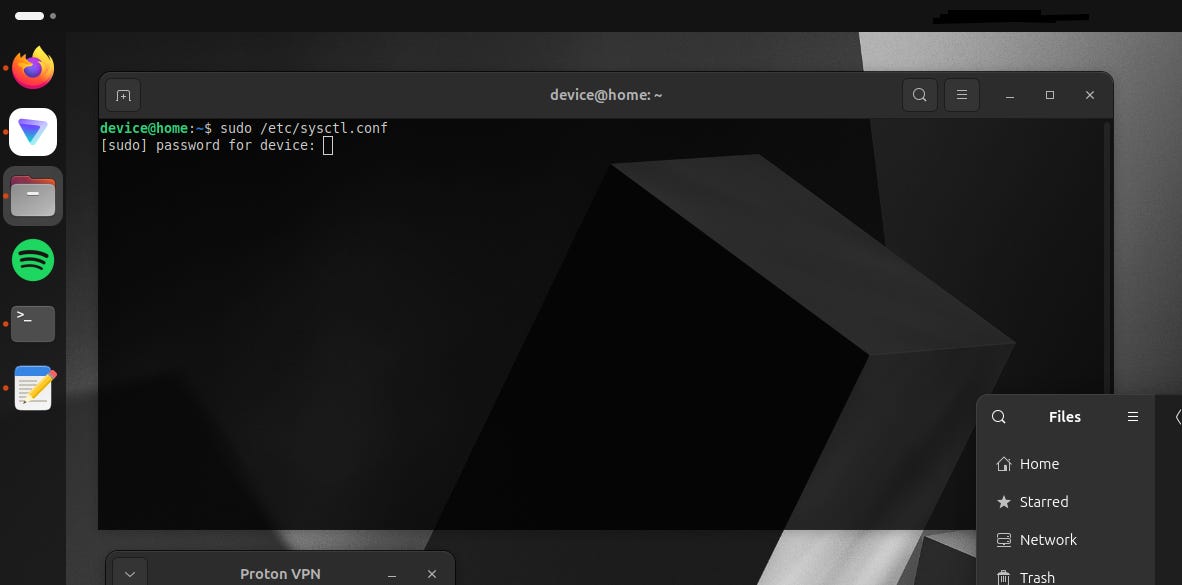Viewport: 1182px width, 585px height.
Task: Open a new terminal tab
Action: (x=123, y=95)
